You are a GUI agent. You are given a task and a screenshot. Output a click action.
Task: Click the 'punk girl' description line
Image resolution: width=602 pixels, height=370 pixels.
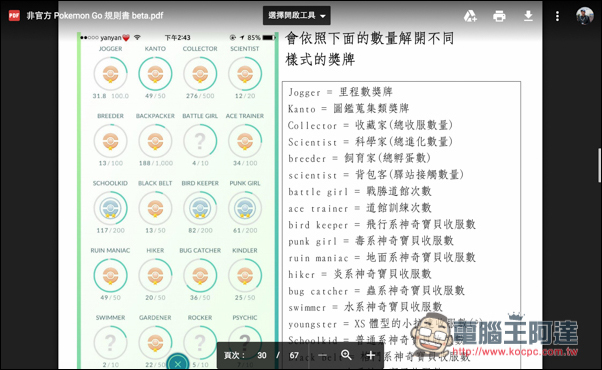(371, 241)
